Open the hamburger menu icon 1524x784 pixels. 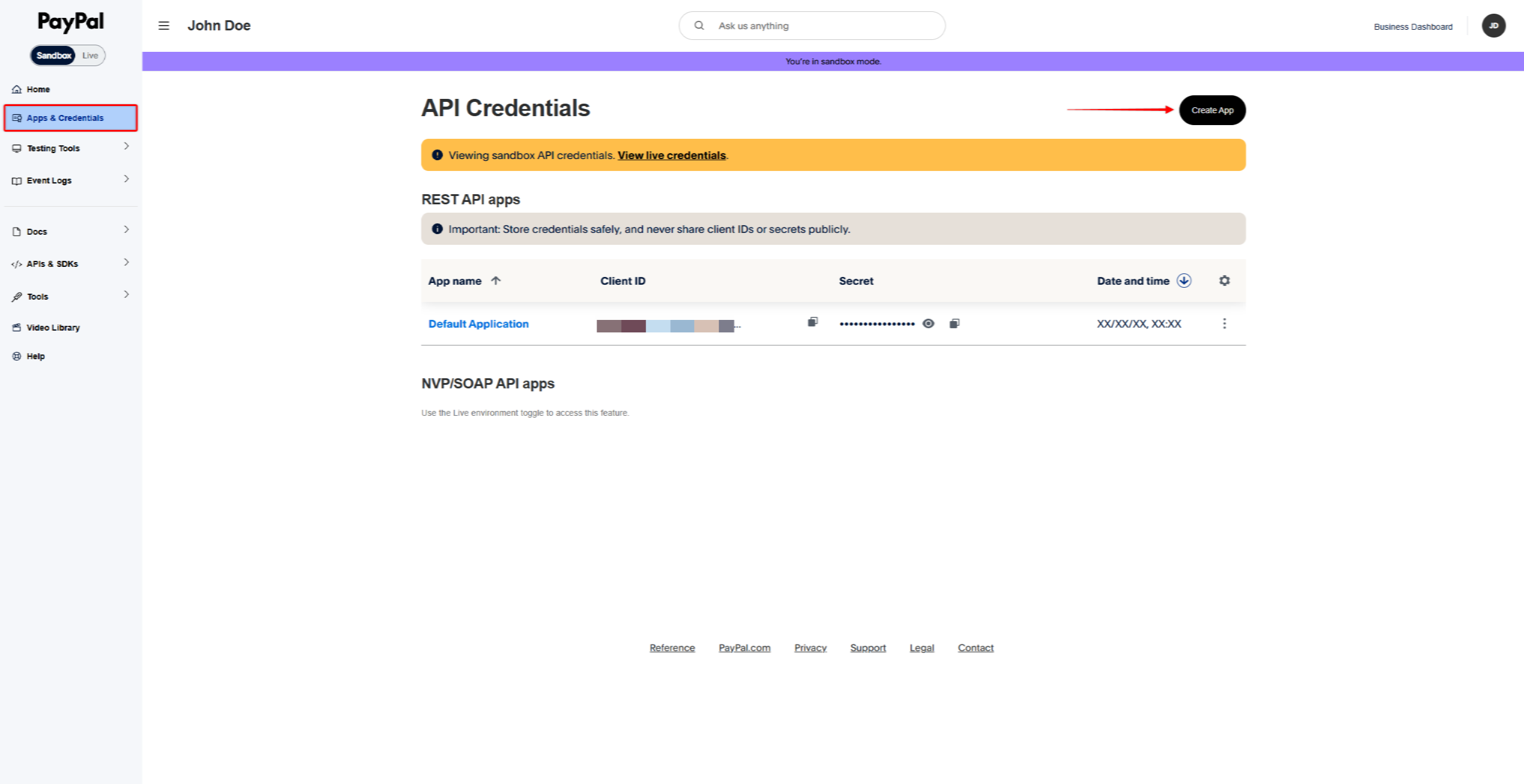coord(164,26)
